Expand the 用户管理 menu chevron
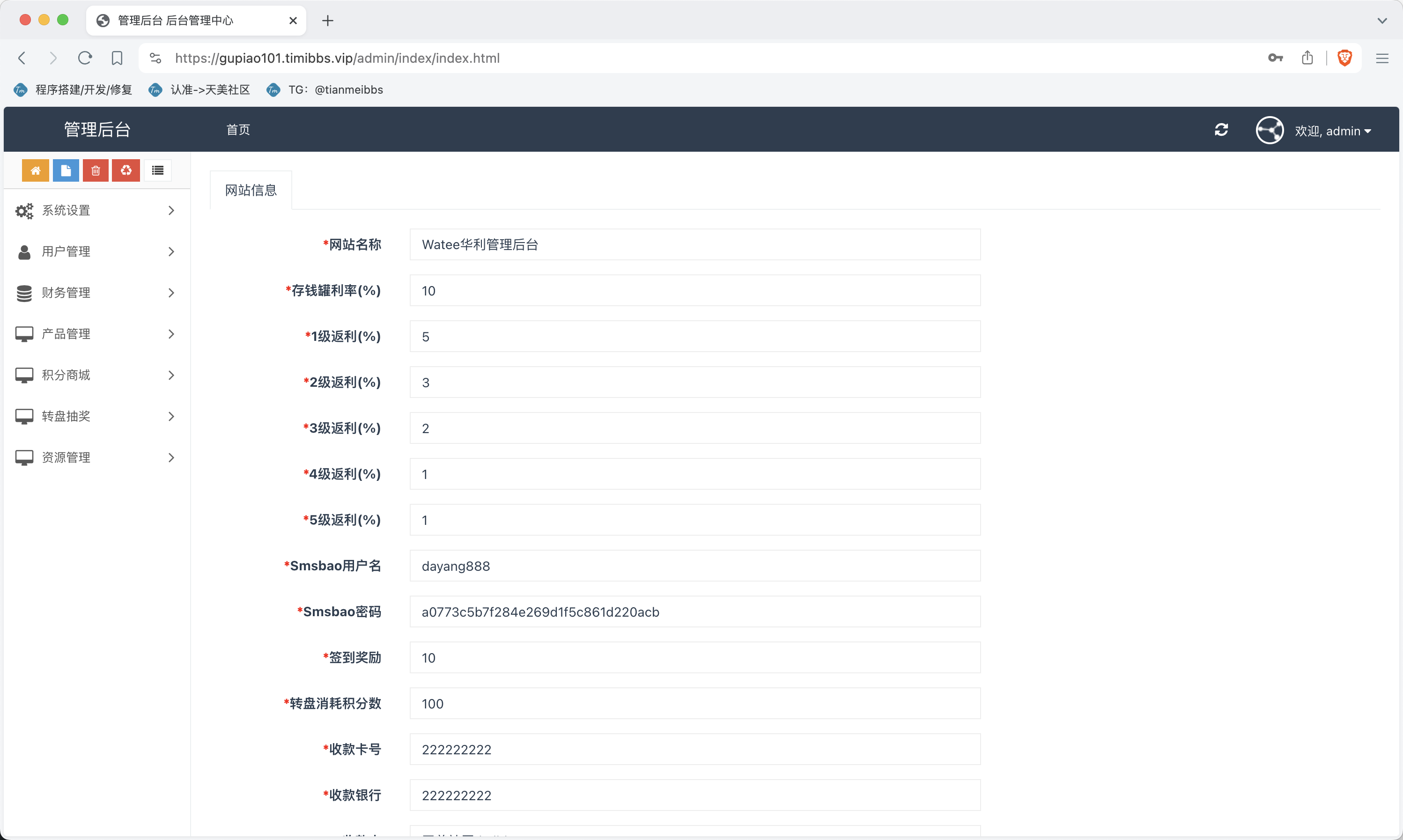Image resolution: width=1403 pixels, height=840 pixels. (171, 252)
